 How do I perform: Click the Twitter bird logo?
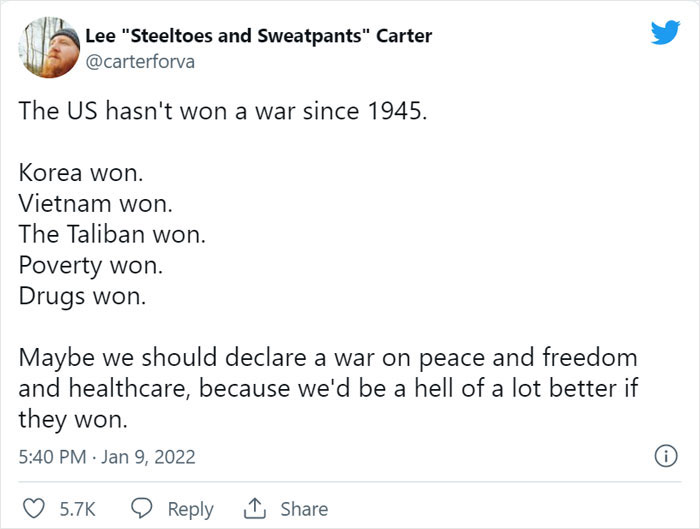[665, 33]
